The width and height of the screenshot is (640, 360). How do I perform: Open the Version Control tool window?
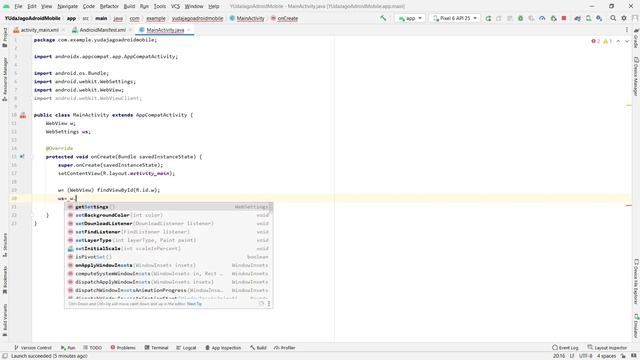[x=33, y=348]
